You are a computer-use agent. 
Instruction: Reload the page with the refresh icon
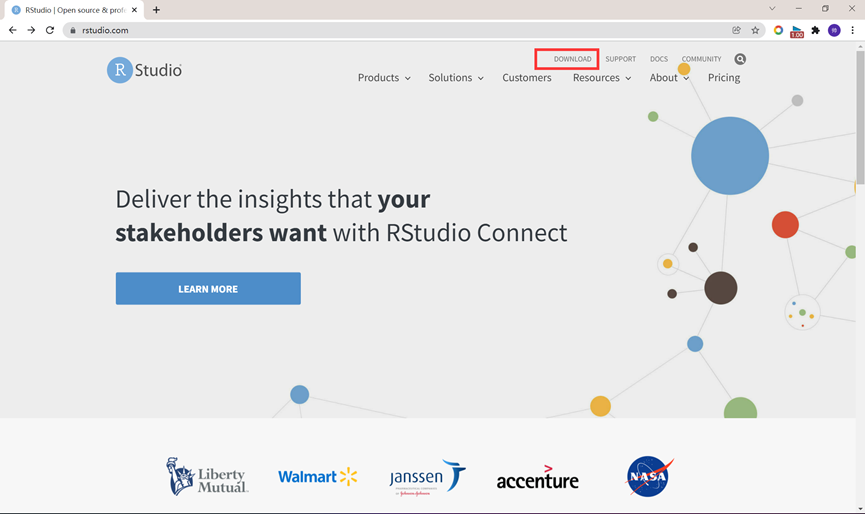pyautogui.click(x=50, y=30)
